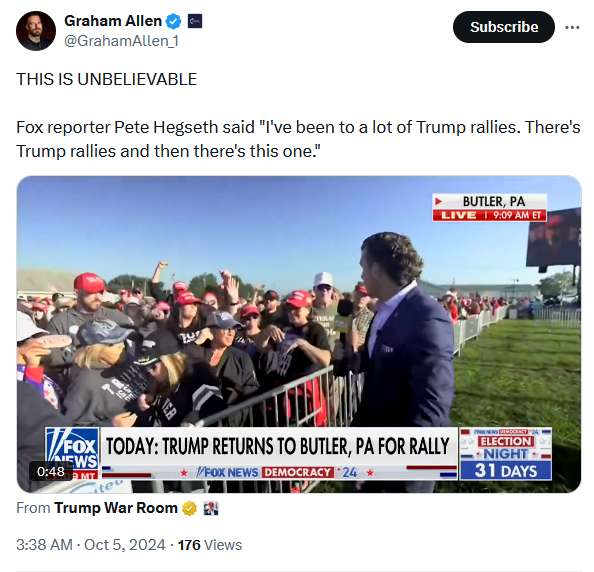This screenshot has width=594, height=572.
Task: Open the Trump War Room source link
Action: 116,508
